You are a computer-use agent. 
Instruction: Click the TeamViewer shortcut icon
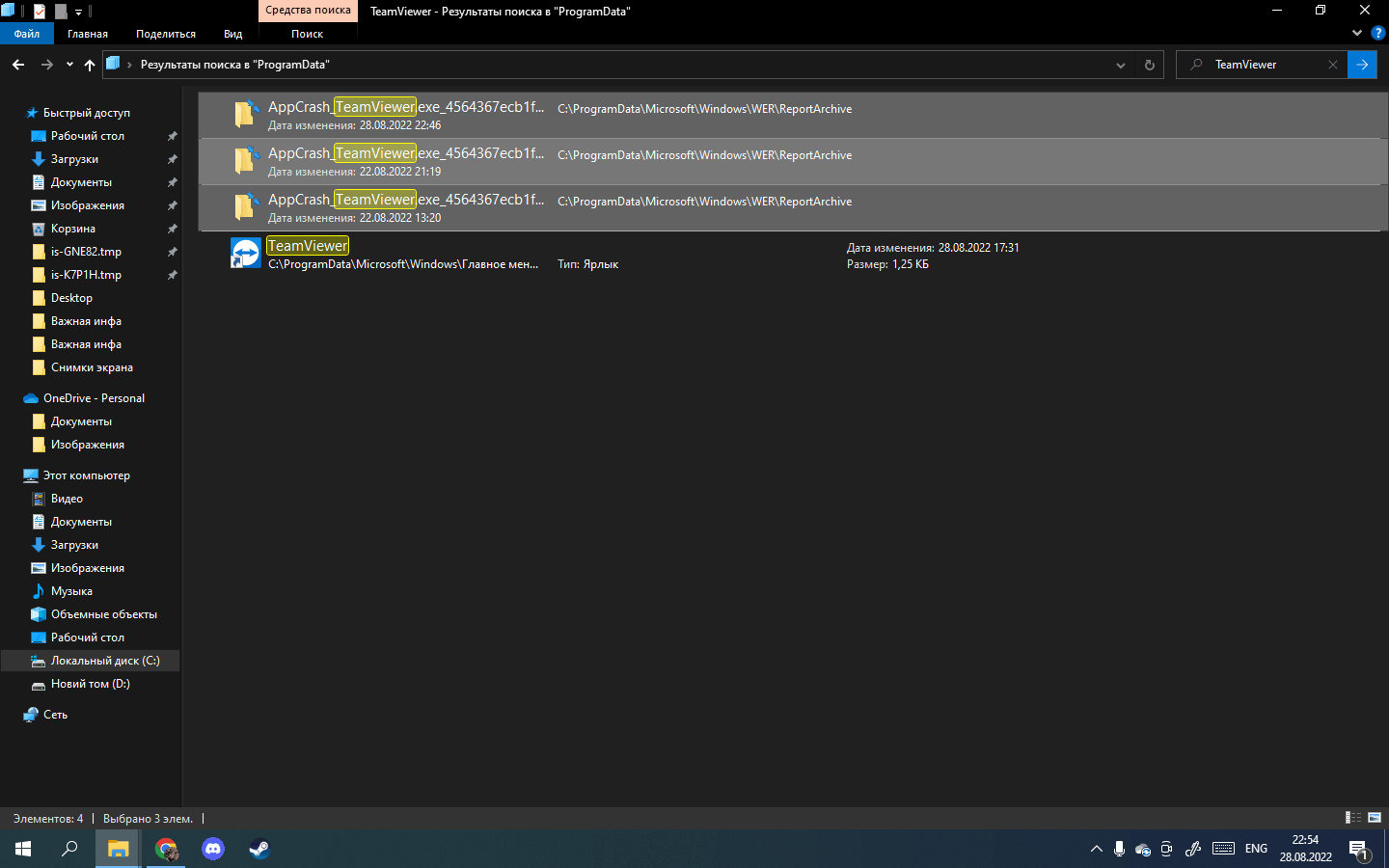tap(246, 254)
